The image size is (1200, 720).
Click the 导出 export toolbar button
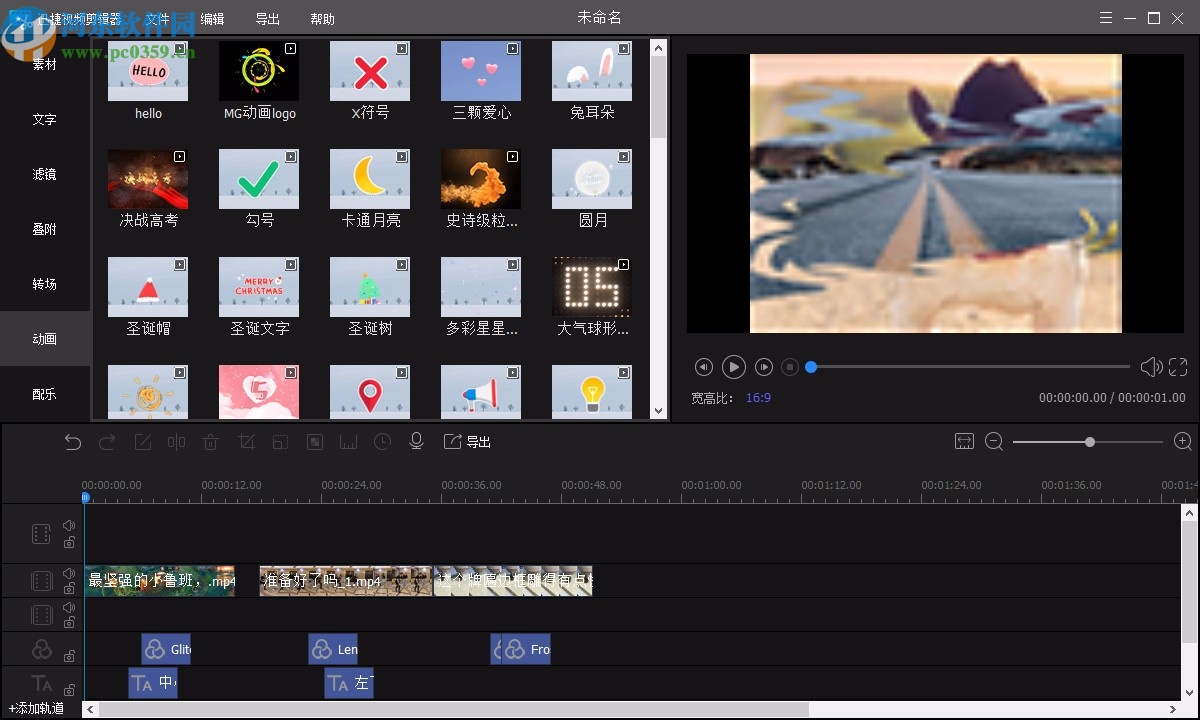[467, 442]
